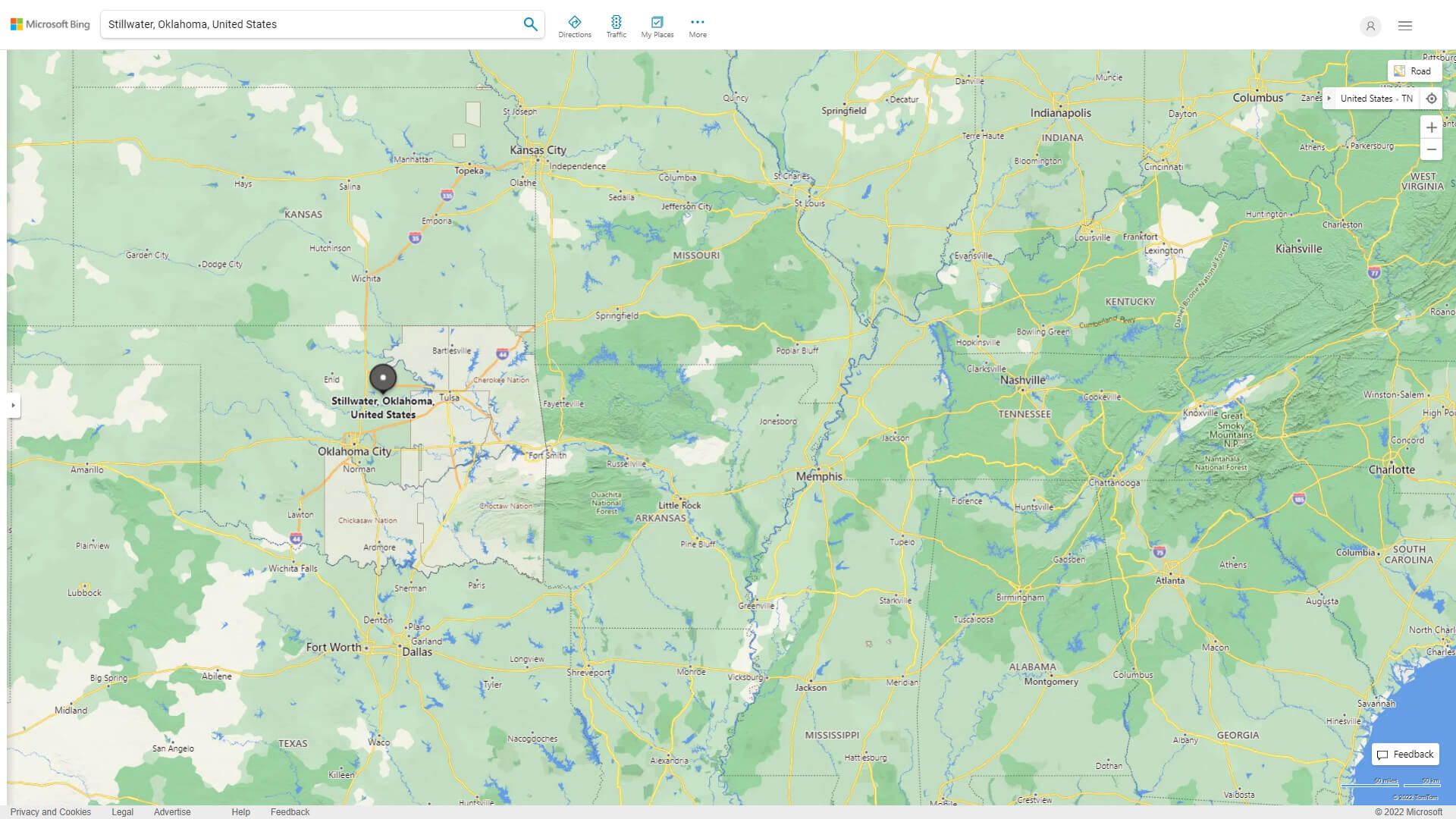1456x819 pixels.
Task: Open the account sign-in icon
Action: 1370,27
